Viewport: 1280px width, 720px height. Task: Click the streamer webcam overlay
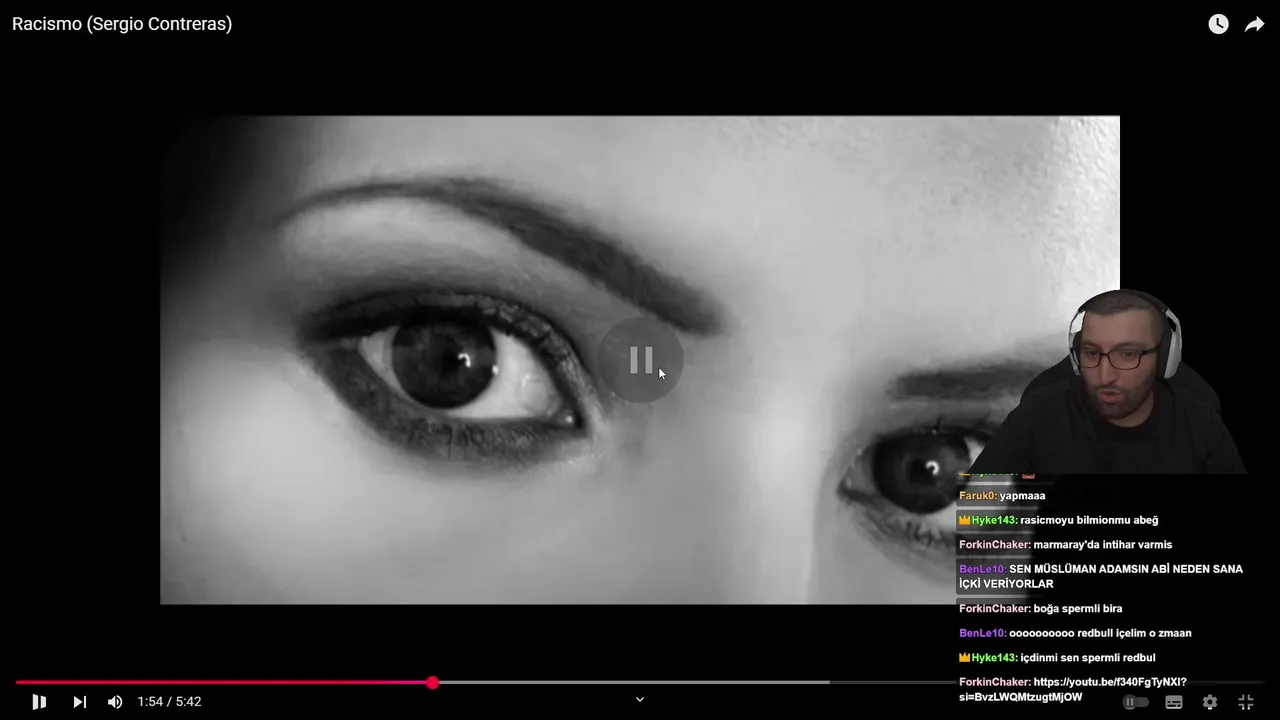1110,382
